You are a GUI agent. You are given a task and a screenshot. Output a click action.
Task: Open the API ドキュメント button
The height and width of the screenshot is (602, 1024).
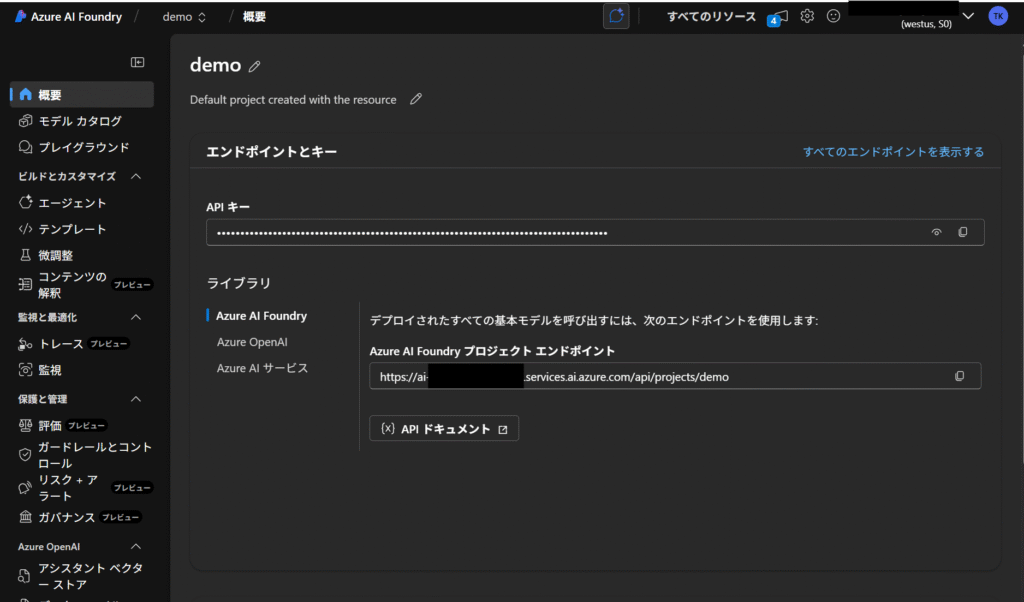click(444, 428)
